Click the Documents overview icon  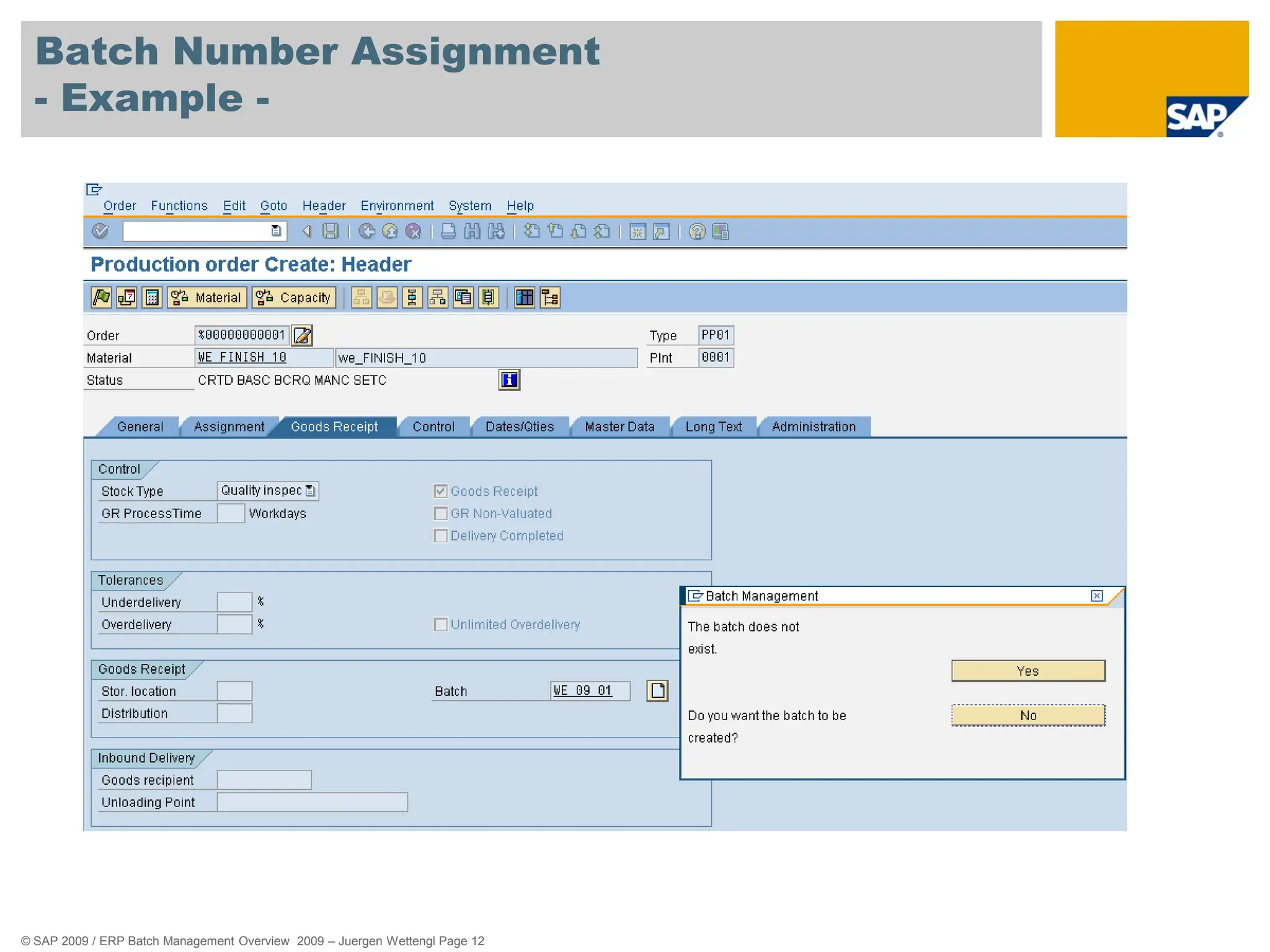pos(463,297)
